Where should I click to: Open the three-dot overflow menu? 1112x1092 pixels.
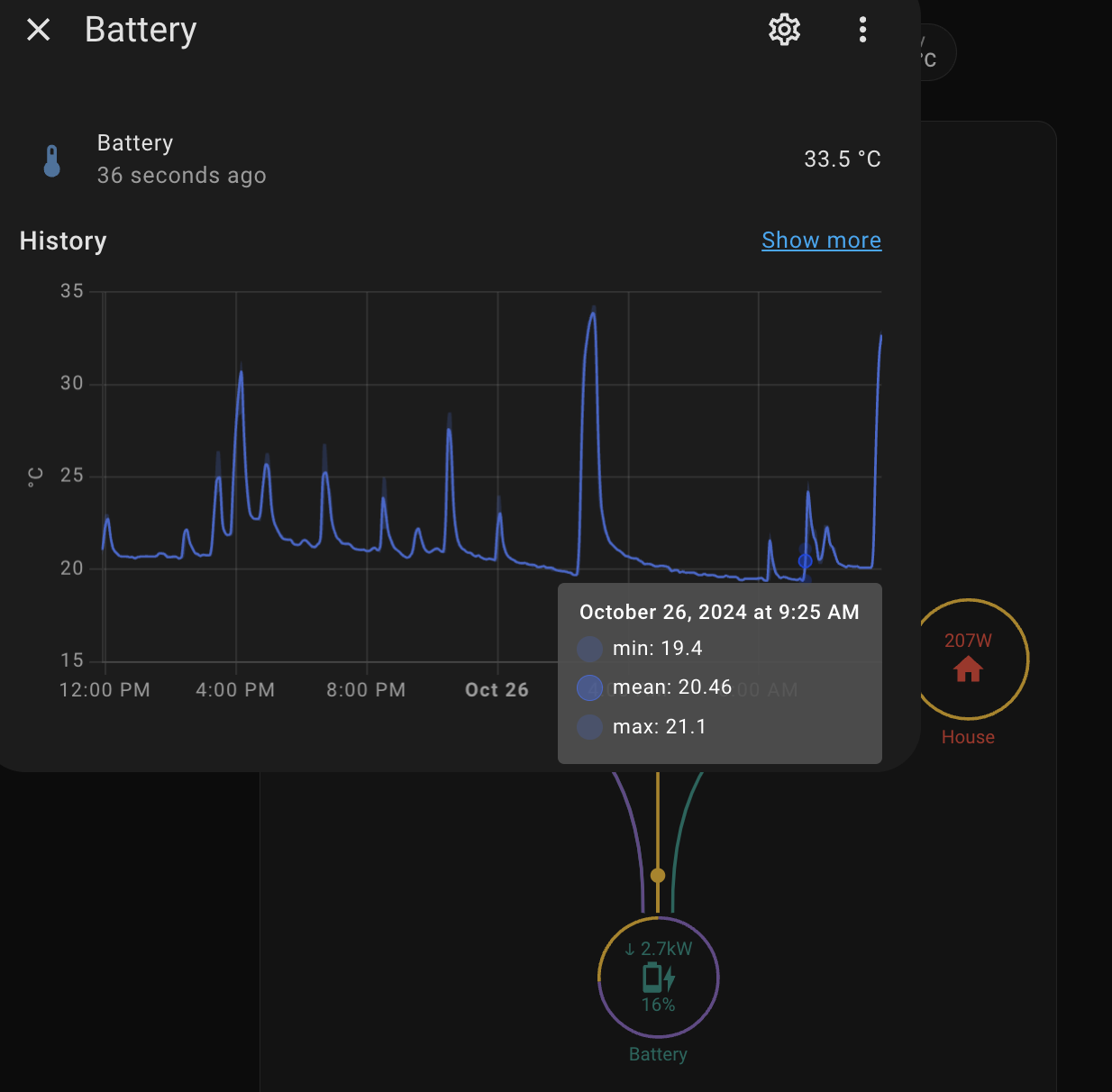862,30
